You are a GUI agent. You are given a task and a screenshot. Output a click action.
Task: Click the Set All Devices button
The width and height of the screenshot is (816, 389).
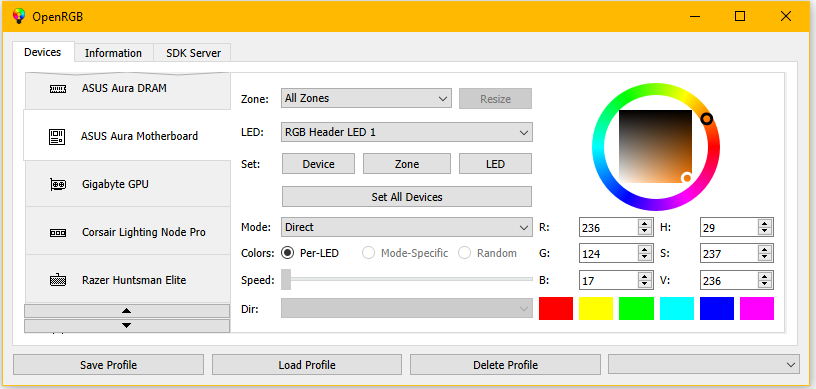[x=407, y=197]
